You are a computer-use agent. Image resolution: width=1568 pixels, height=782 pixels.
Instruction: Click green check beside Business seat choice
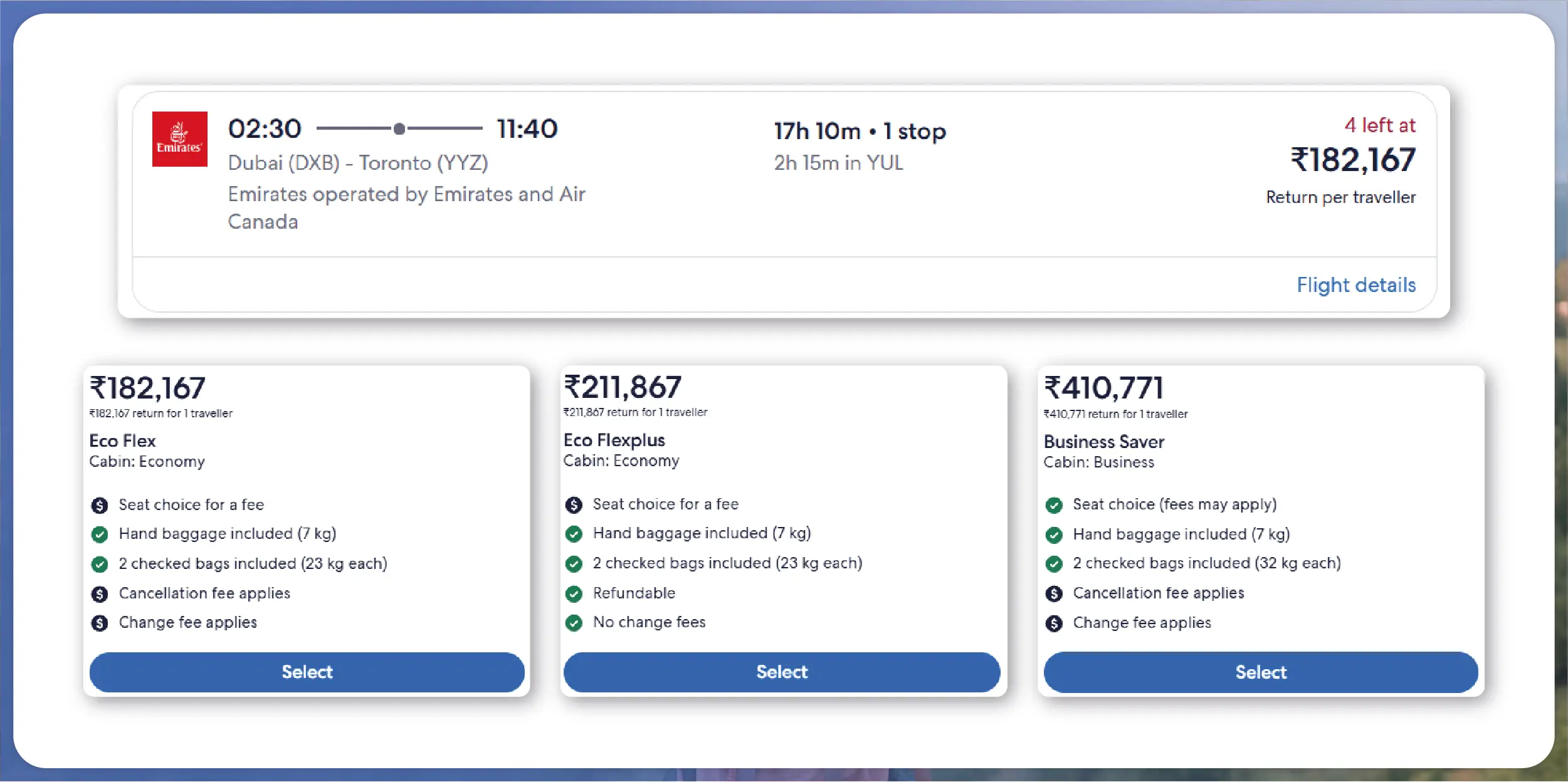1054,505
